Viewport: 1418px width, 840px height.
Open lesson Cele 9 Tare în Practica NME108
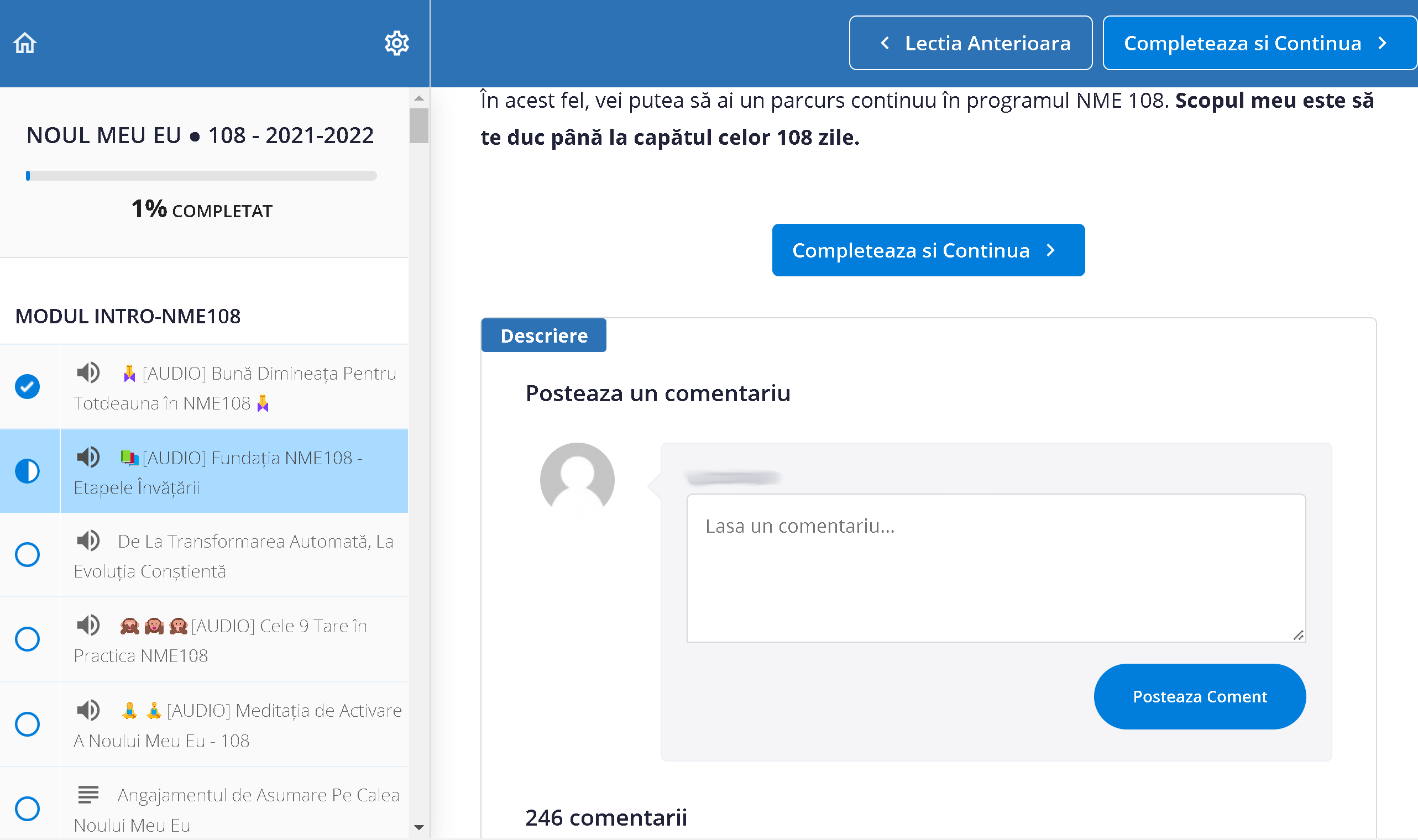[234, 639]
